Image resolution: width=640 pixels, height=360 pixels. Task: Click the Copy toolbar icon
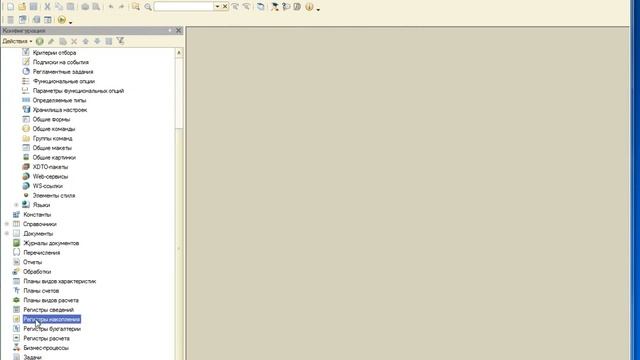pyautogui.click(x=58, y=7)
